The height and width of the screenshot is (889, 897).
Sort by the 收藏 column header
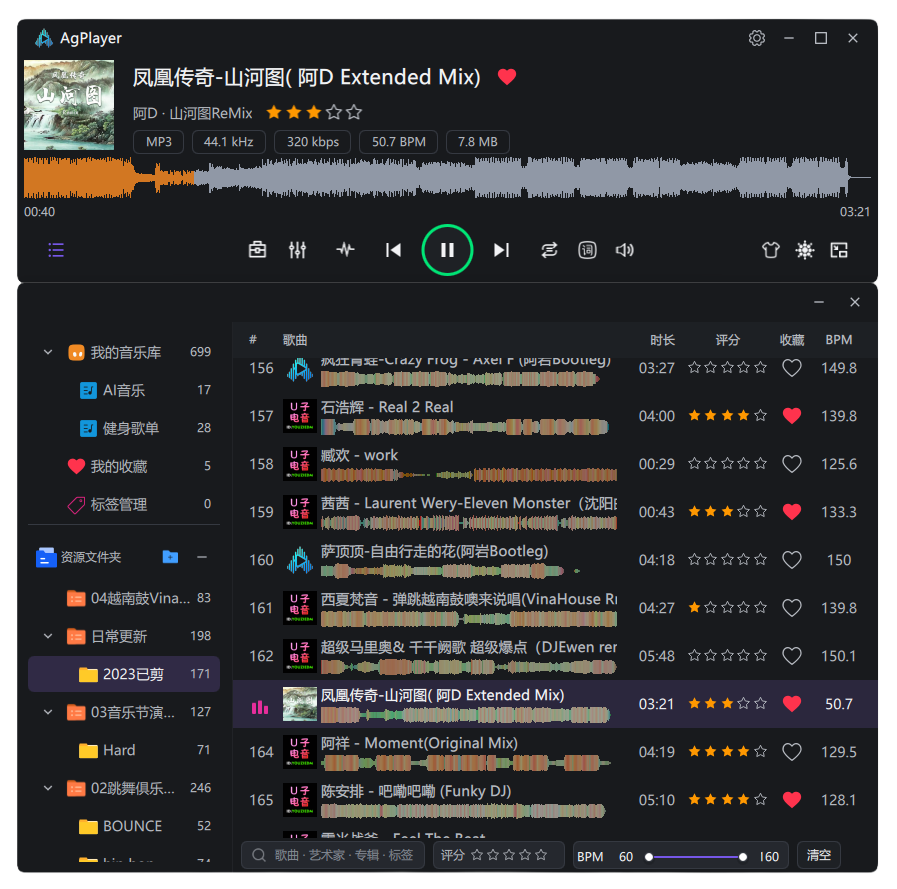[x=792, y=340]
